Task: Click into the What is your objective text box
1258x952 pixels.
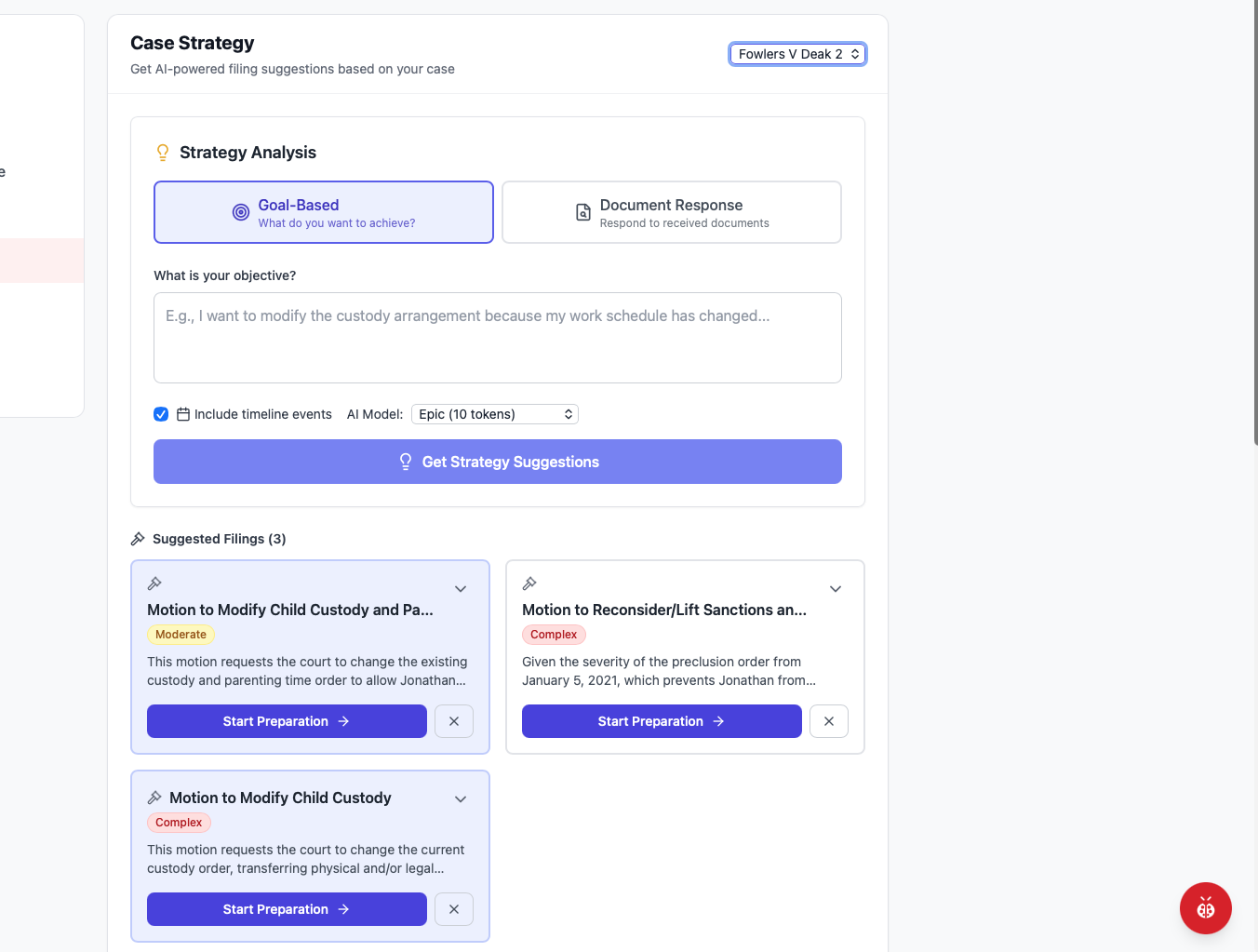Action: tap(498, 338)
